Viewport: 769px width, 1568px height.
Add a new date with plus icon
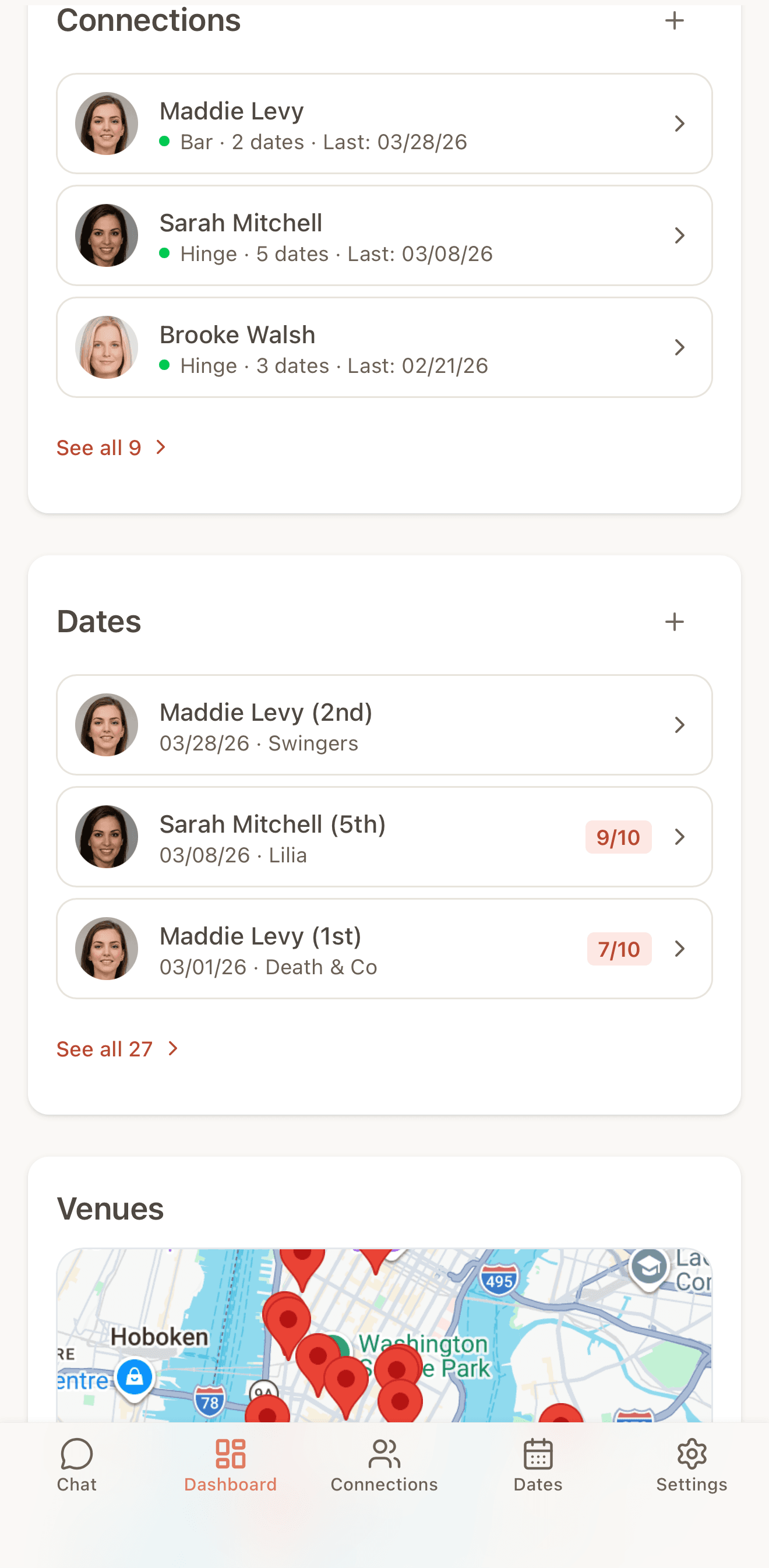coord(674,622)
